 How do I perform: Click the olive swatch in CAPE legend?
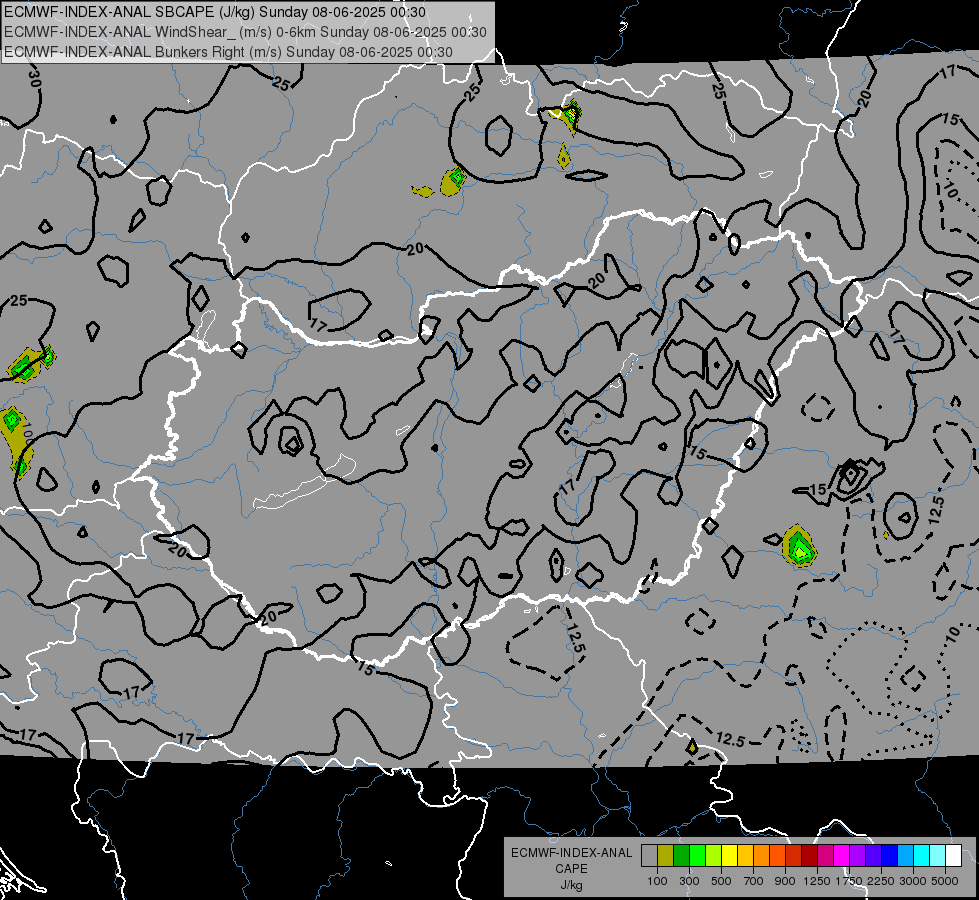click(x=666, y=856)
